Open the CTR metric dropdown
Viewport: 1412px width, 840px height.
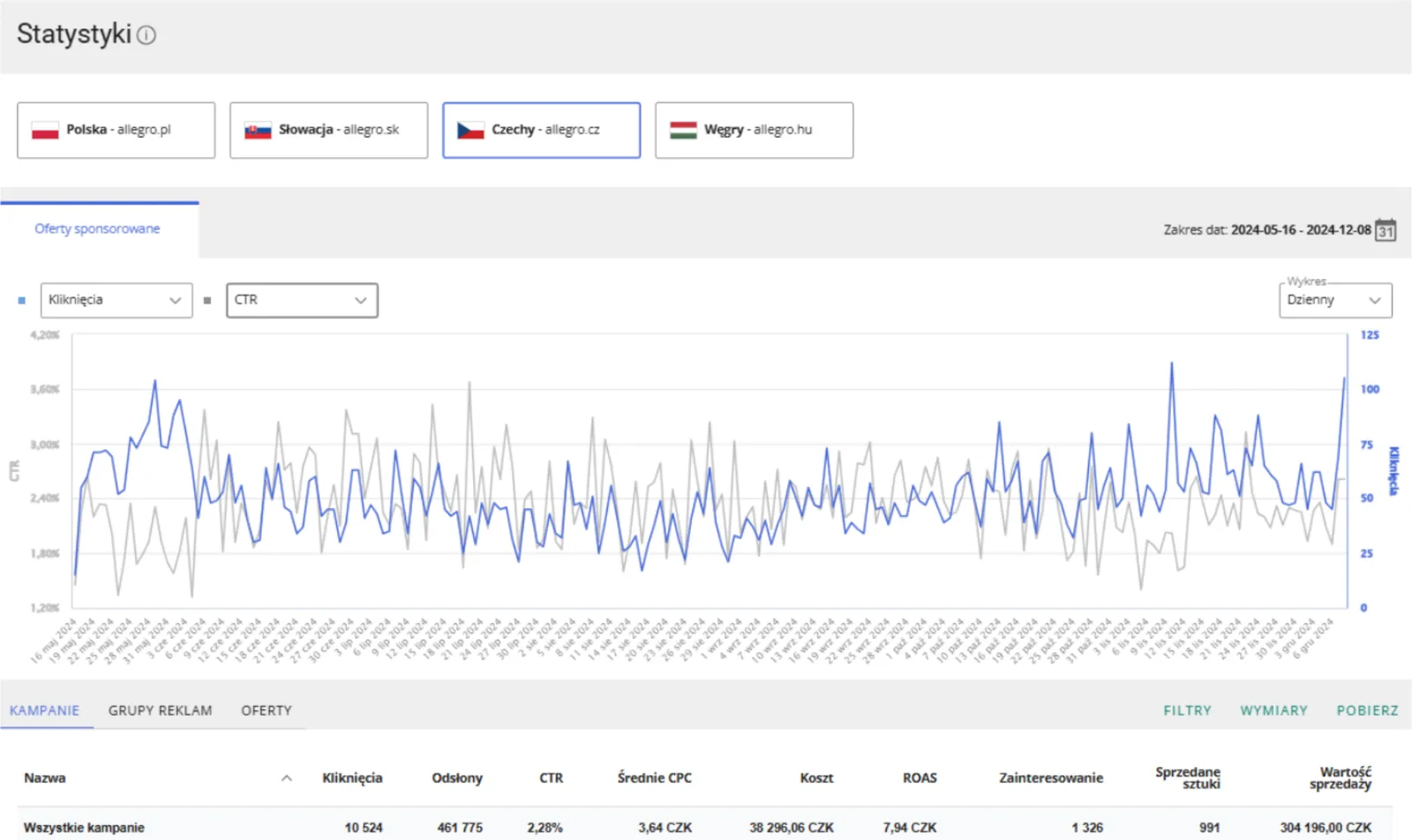click(x=302, y=300)
